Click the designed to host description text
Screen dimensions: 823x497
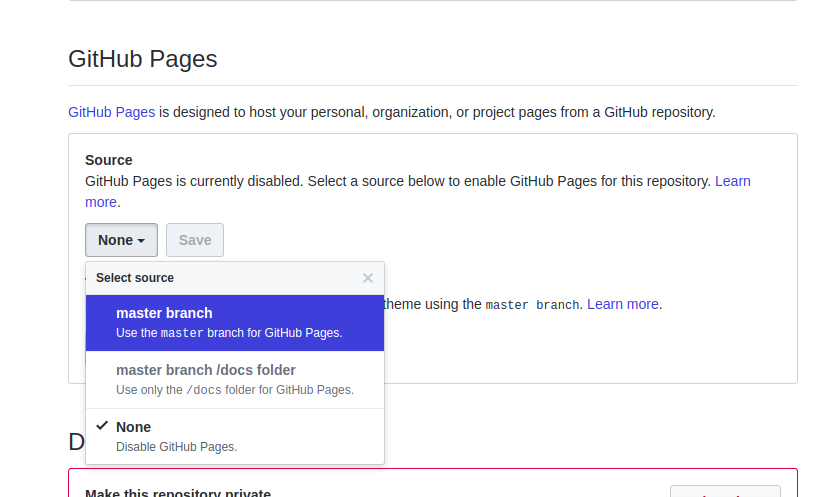coord(437,112)
